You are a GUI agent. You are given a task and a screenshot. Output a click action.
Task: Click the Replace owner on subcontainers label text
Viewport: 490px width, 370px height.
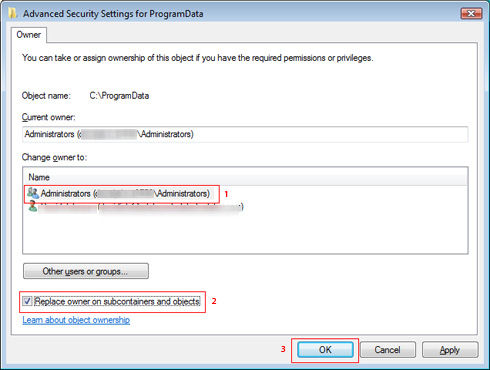point(117,301)
